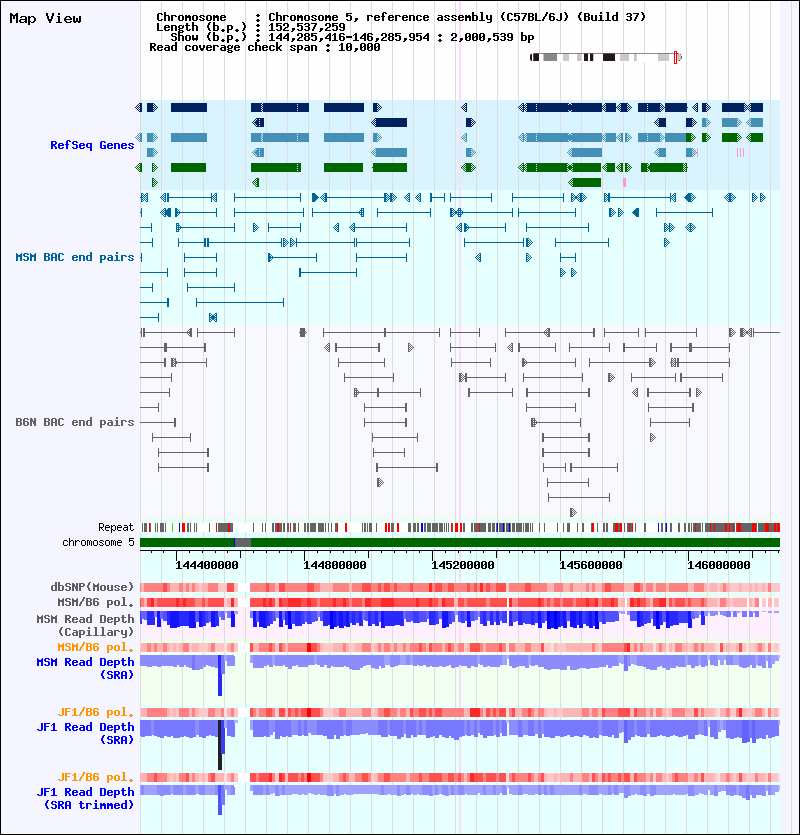
Task: Click the tall blue spike in MSM Read Depth (SRA)
Action: [220, 675]
